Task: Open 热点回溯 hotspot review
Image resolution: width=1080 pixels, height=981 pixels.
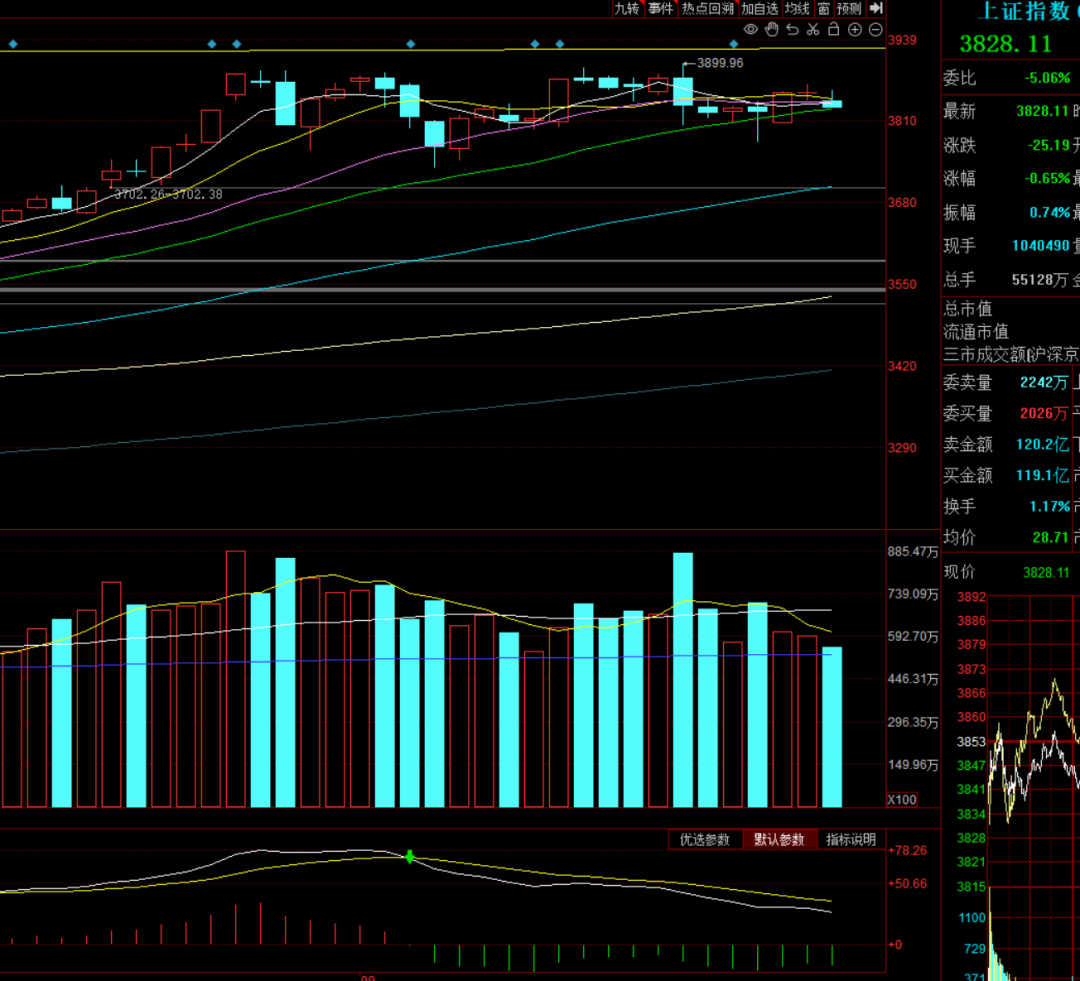Action: 708,8
